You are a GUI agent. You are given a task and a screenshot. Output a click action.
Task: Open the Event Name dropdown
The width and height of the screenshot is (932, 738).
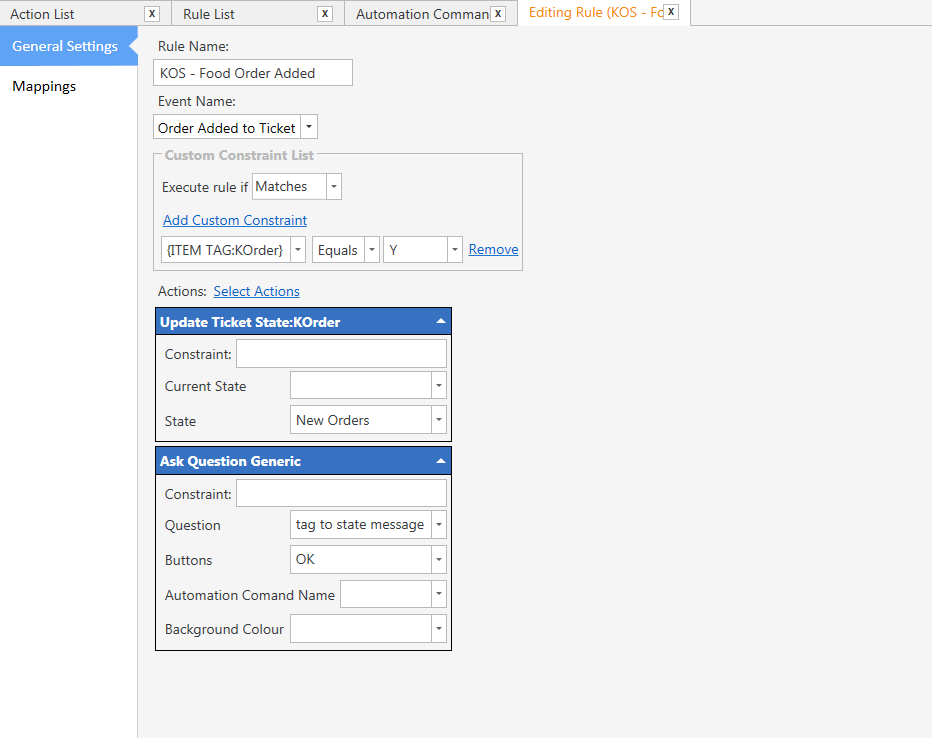pos(309,127)
